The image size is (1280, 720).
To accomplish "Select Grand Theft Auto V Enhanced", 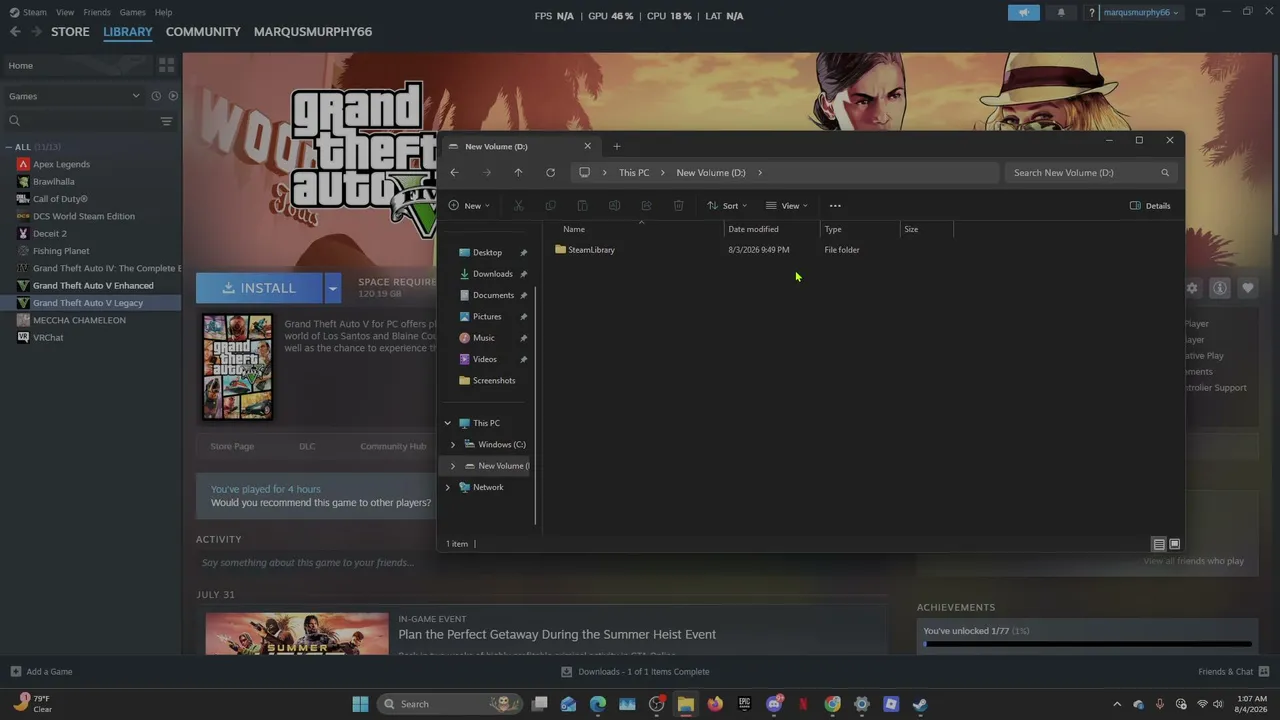I will 93,285.
